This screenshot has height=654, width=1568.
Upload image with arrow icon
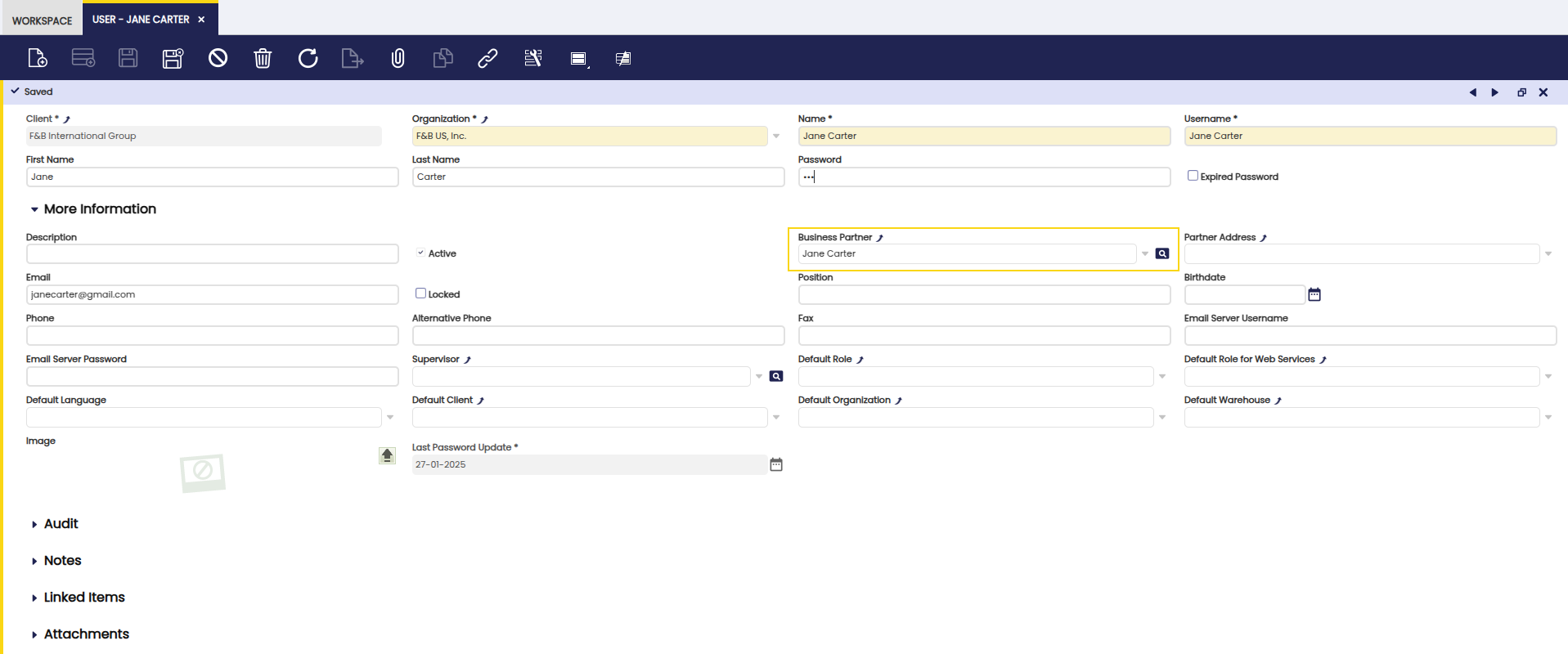(x=388, y=455)
